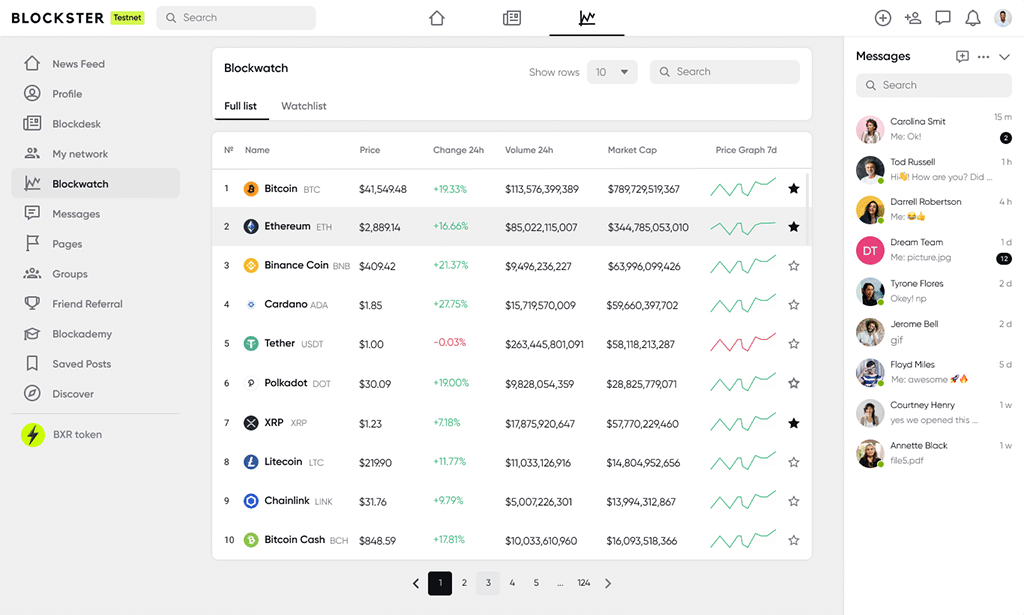Go to page 3 in pagination

coord(488,583)
